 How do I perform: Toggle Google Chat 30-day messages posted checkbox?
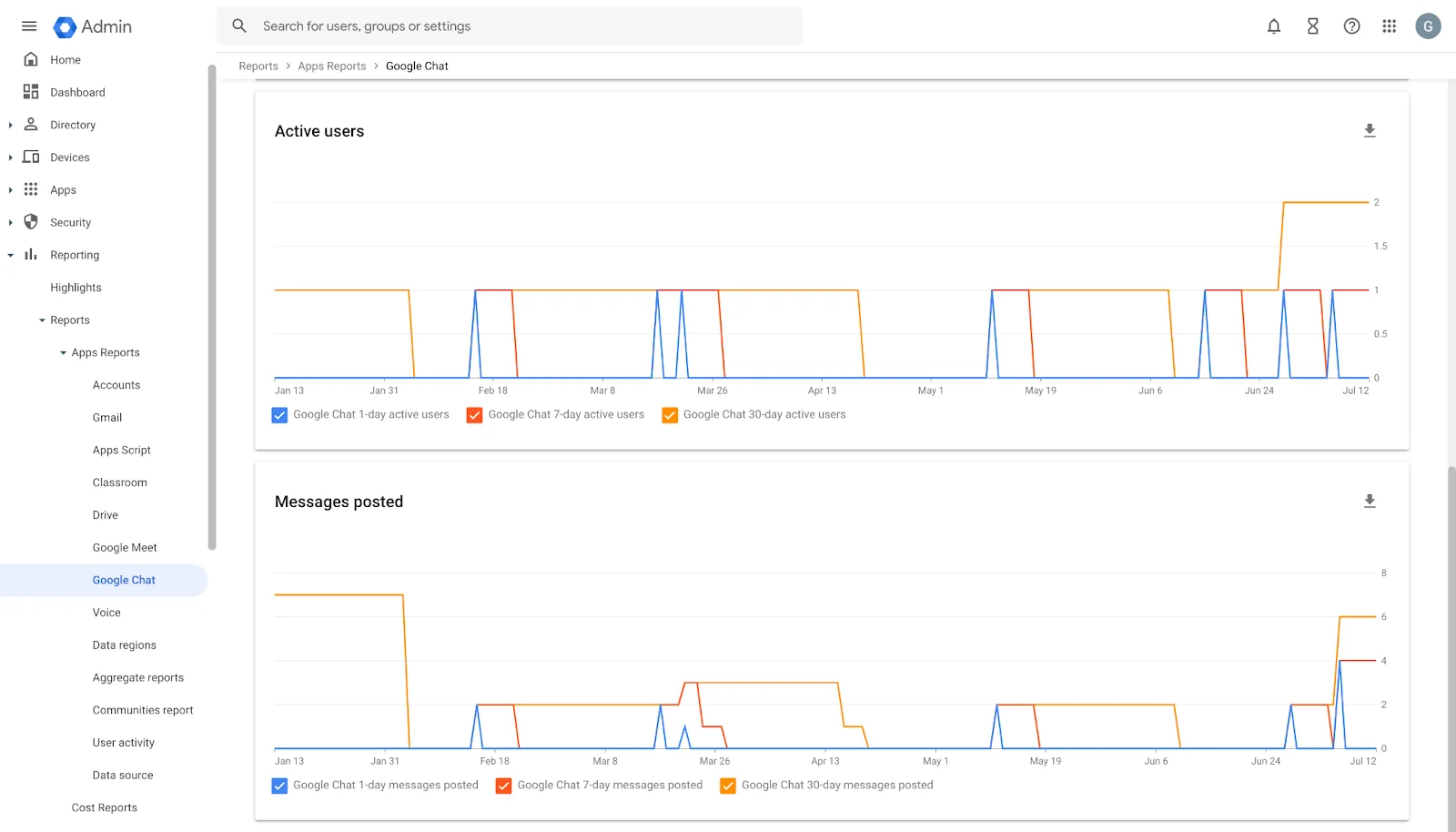(x=728, y=786)
